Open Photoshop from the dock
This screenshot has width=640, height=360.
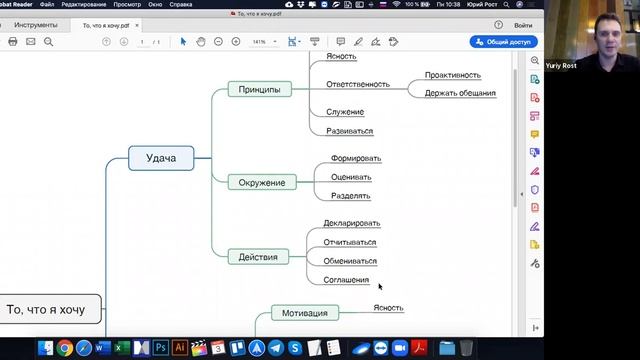tap(160, 348)
